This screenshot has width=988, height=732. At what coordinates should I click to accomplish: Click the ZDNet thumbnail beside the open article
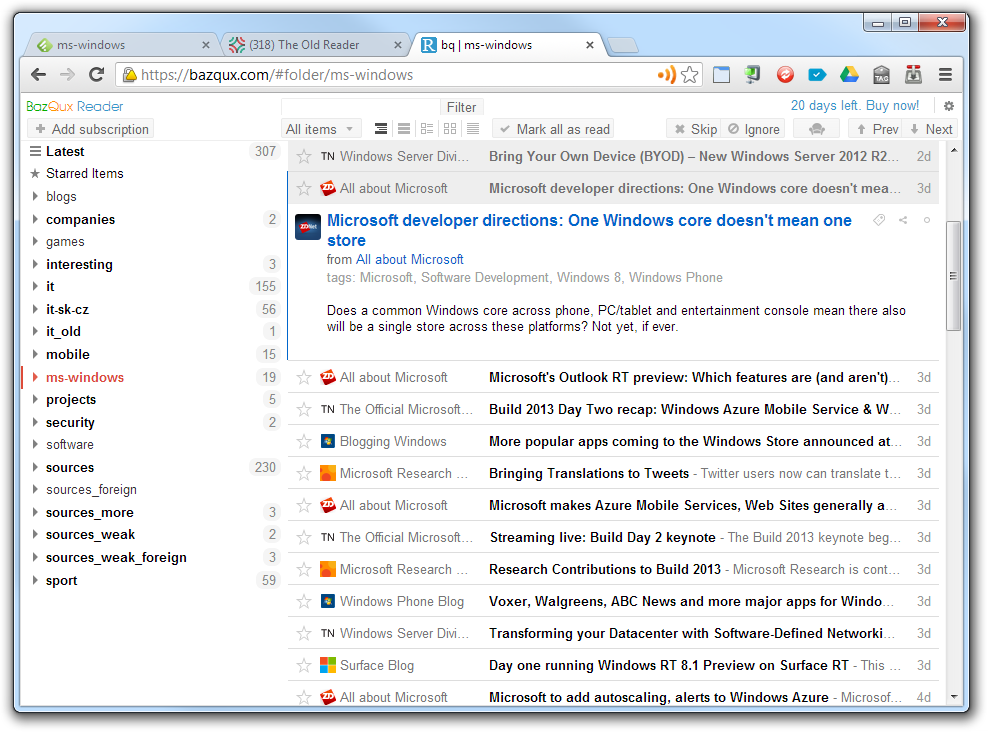(x=307, y=227)
